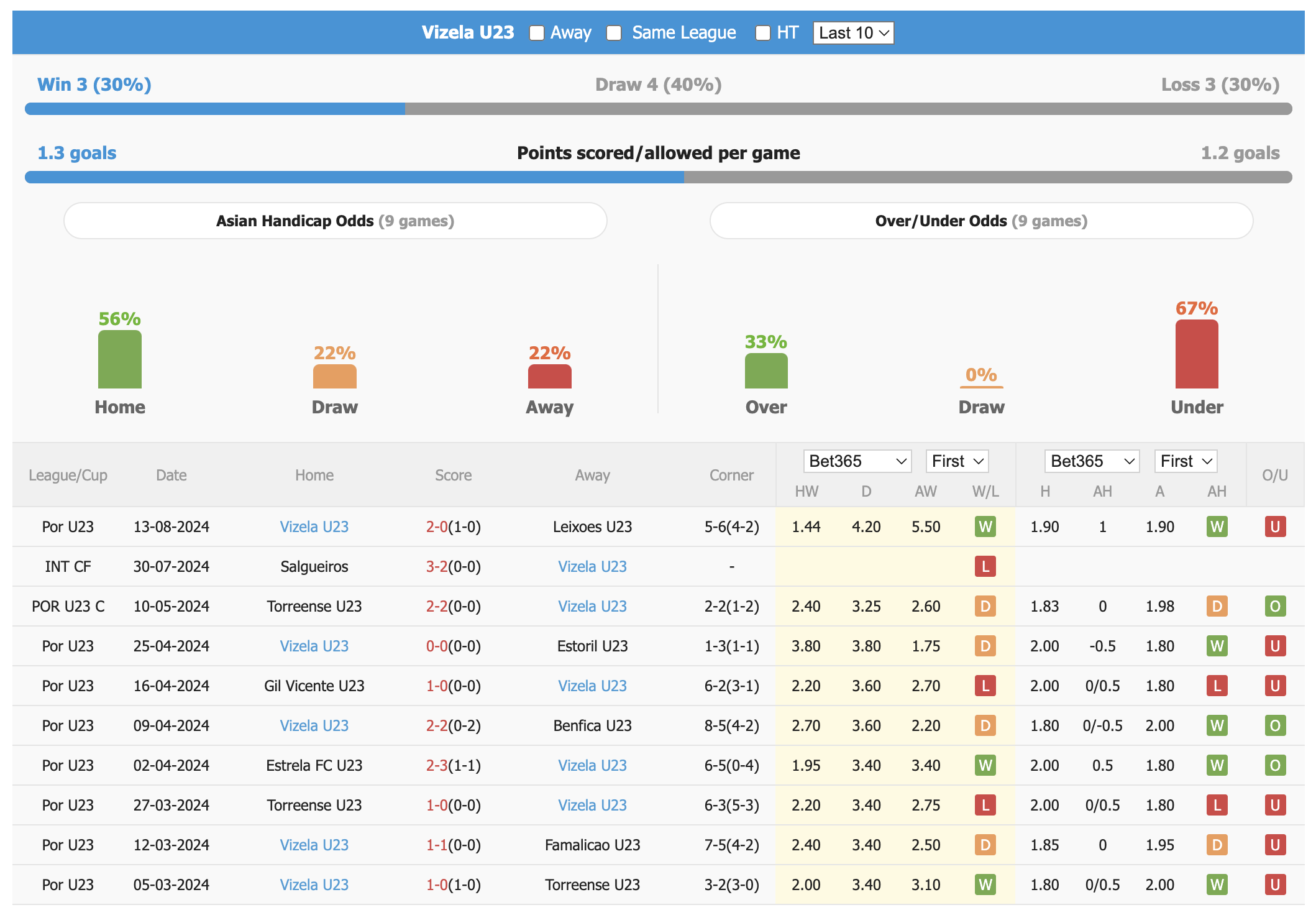The width and height of the screenshot is (1316, 910).
Task: Open Vizela U23 link in Gil Vicente row
Action: tap(592, 686)
